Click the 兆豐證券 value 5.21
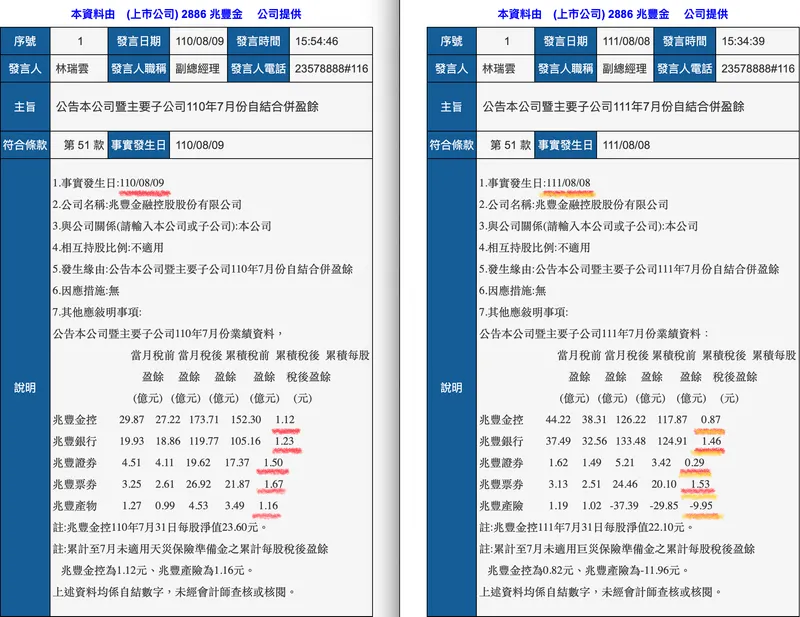The height and width of the screenshot is (617, 800). click(x=624, y=462)
